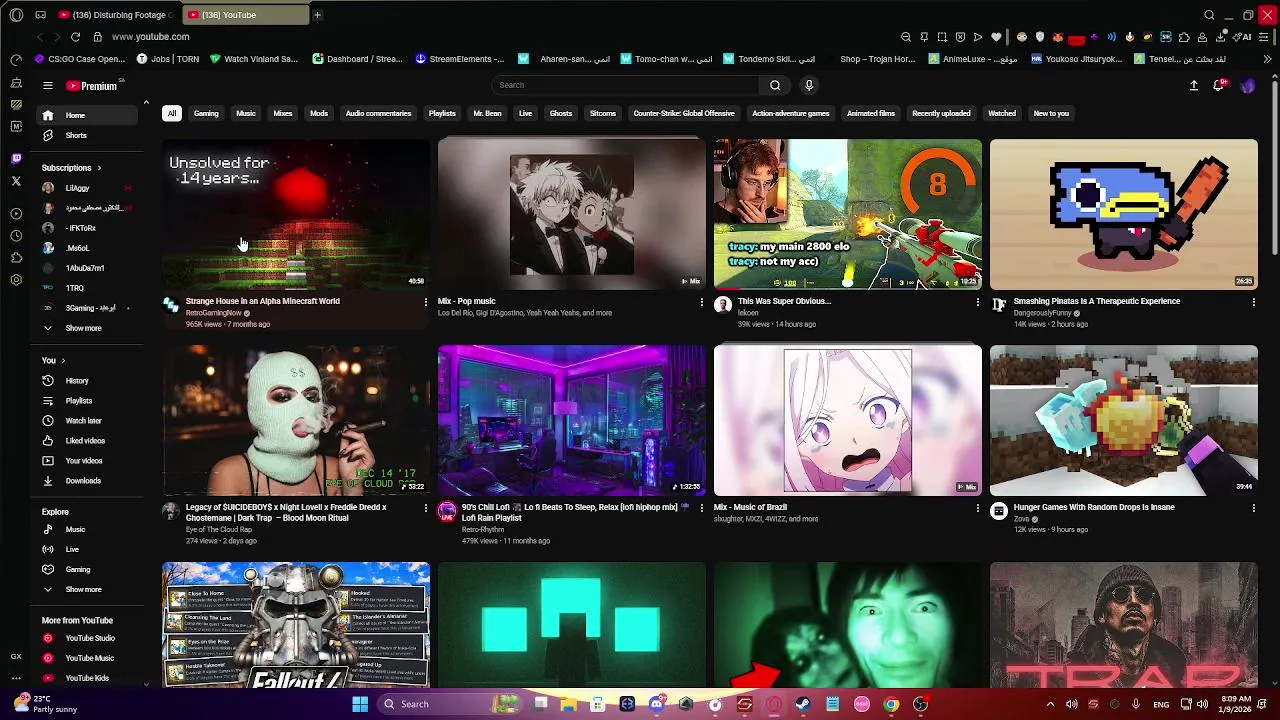The image size is (1280, 720).
Task: Select Counter-Strike: Global Offensive chip
Action: (x=684, y=113)
